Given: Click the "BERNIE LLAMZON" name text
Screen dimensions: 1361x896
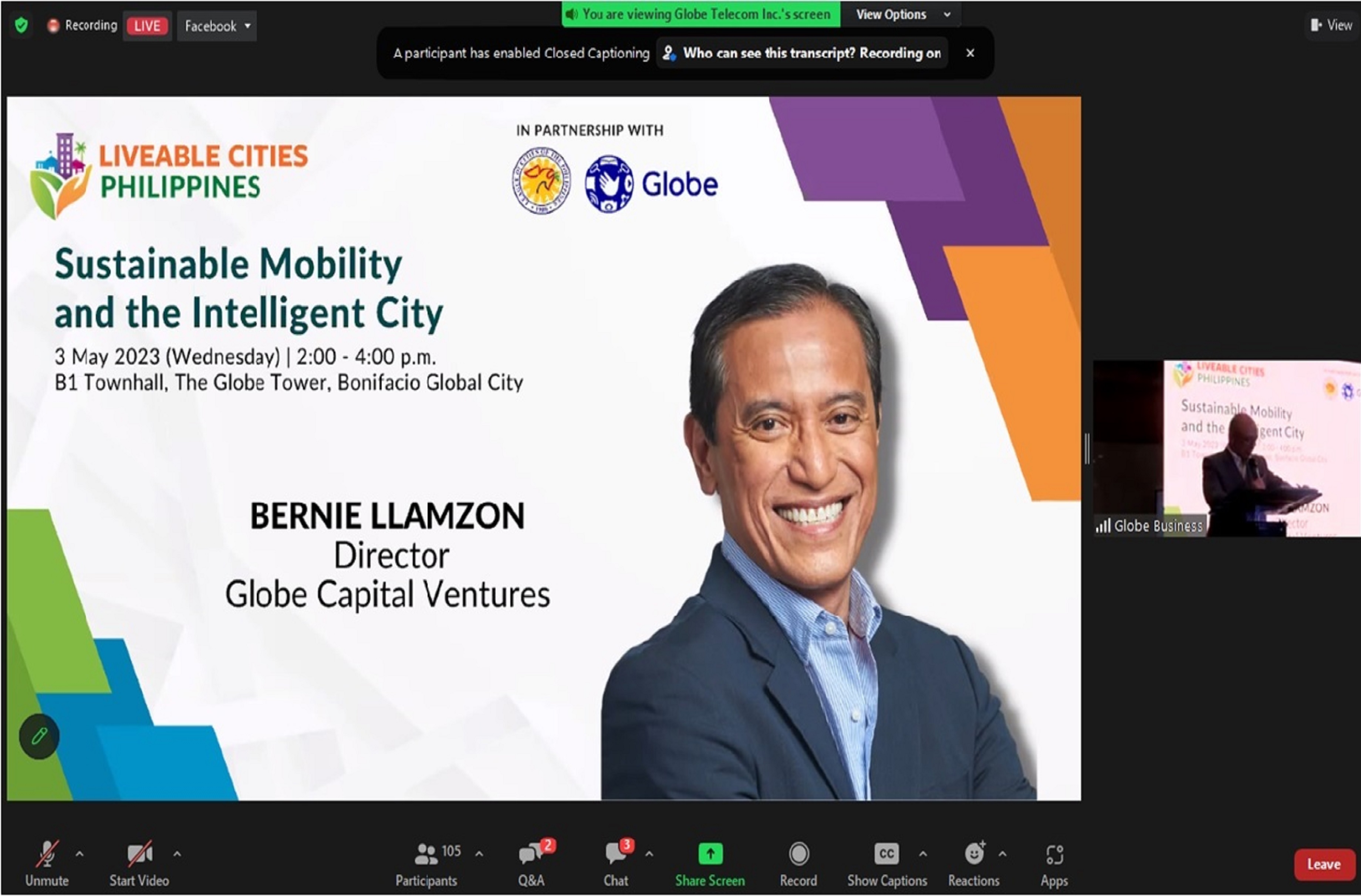Looking at the screenshot, I should [387, 516].
